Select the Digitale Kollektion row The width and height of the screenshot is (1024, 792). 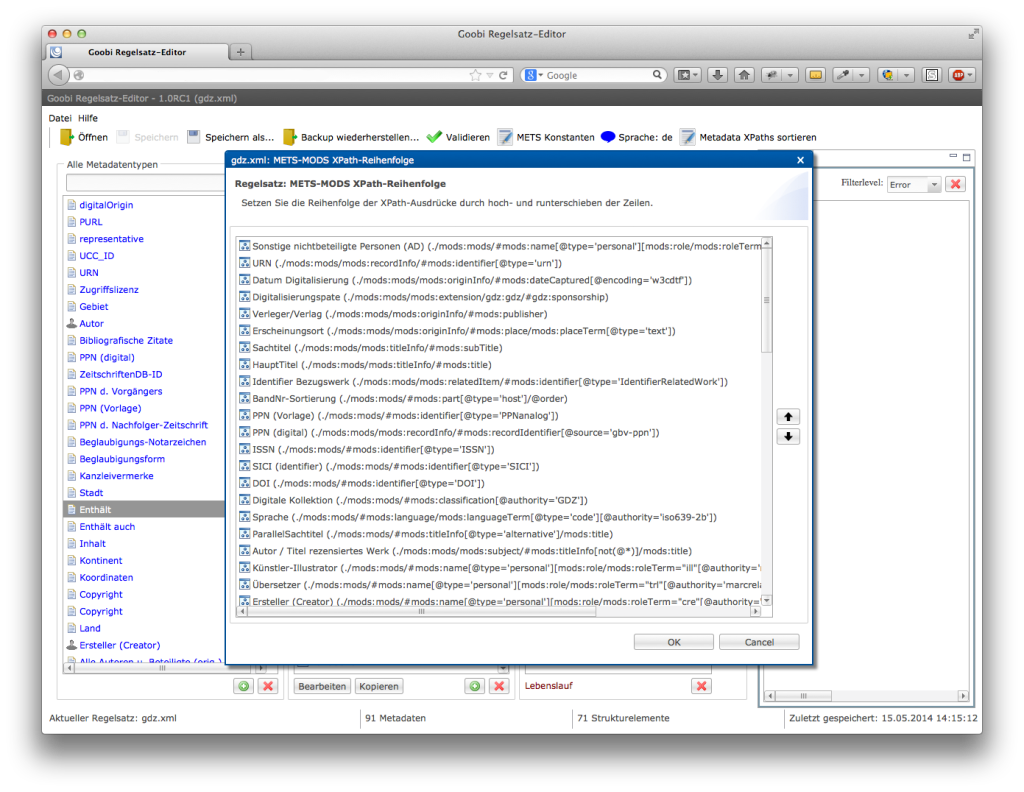[499, 500]
